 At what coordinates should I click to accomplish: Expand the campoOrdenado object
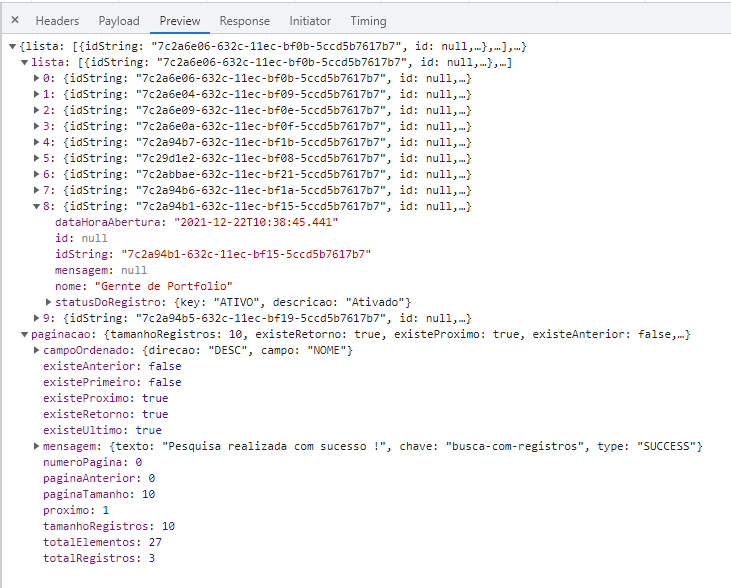pos(36,350)
